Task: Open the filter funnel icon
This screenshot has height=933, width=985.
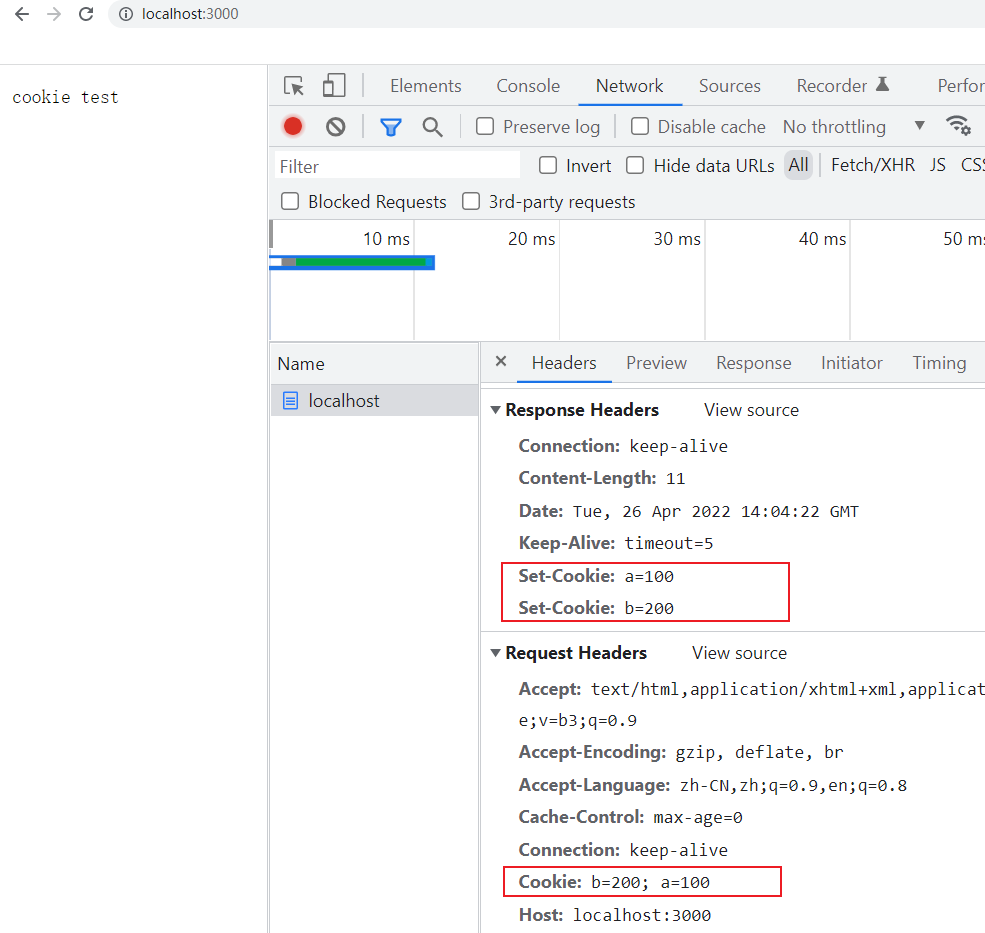Action: 390,126
